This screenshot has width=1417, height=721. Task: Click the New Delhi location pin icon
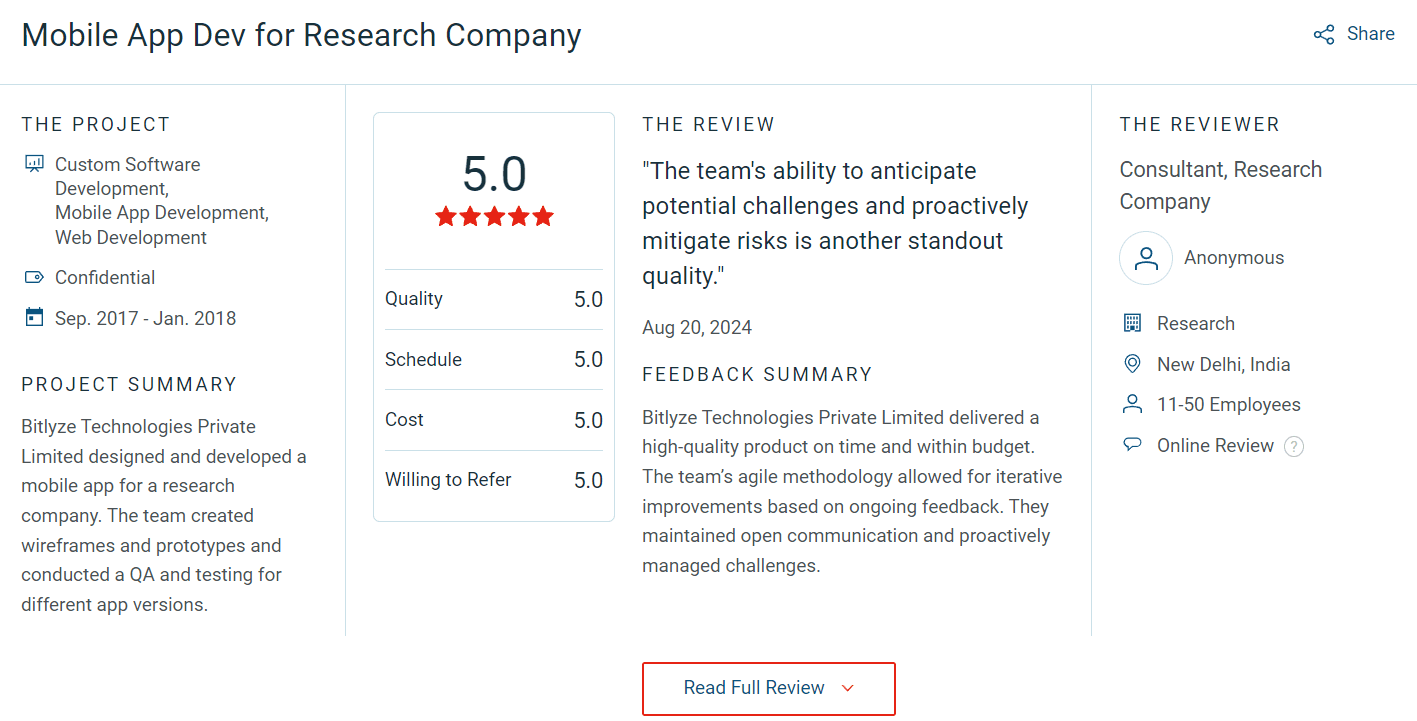click(1132, 364)
